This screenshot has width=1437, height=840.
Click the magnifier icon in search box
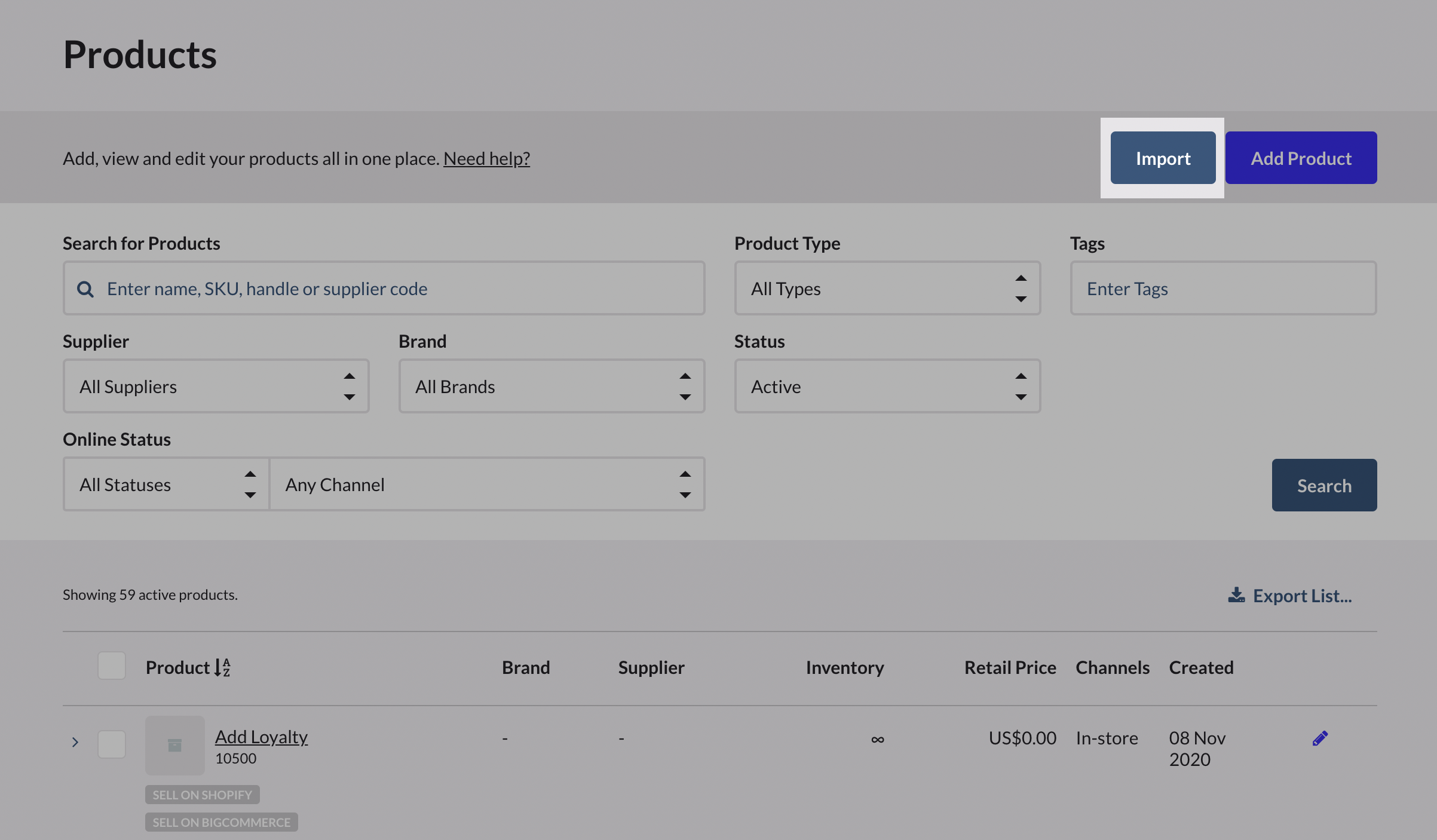tap(85, 289)
